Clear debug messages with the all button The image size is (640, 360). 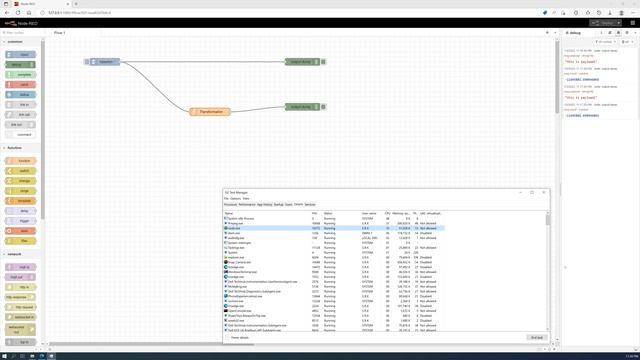(x=627, y=42)
